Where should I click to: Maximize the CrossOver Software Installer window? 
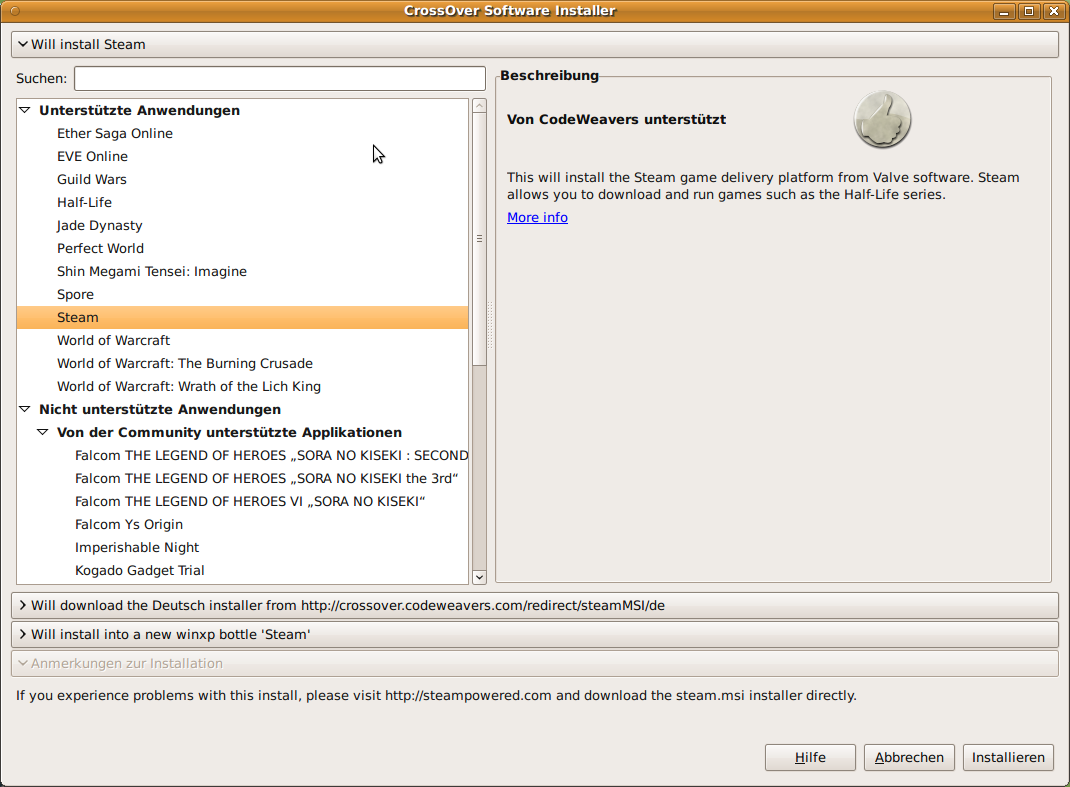(1029, 11)
